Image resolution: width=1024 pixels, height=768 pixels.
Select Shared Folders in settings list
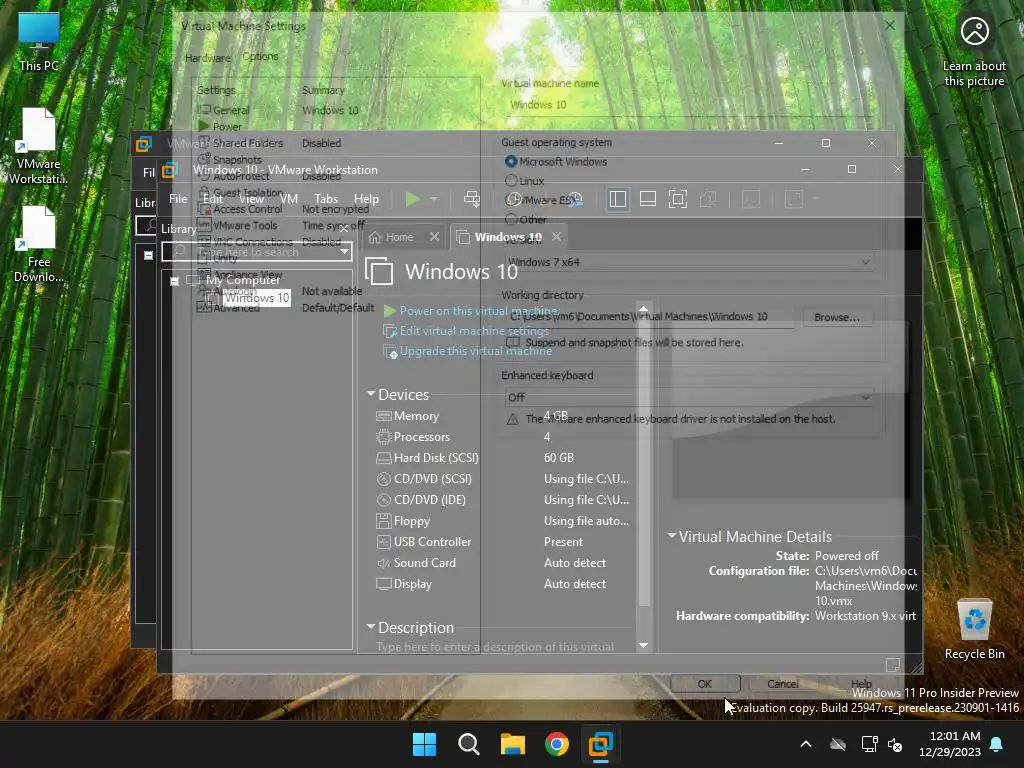tap(248, 143)
